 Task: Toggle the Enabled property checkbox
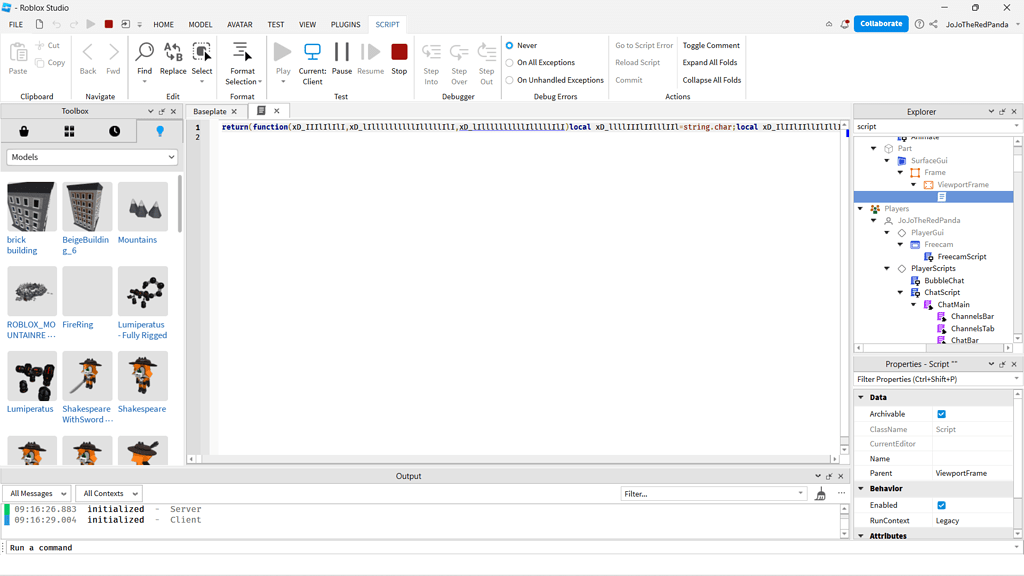click(x=941, y=505)
